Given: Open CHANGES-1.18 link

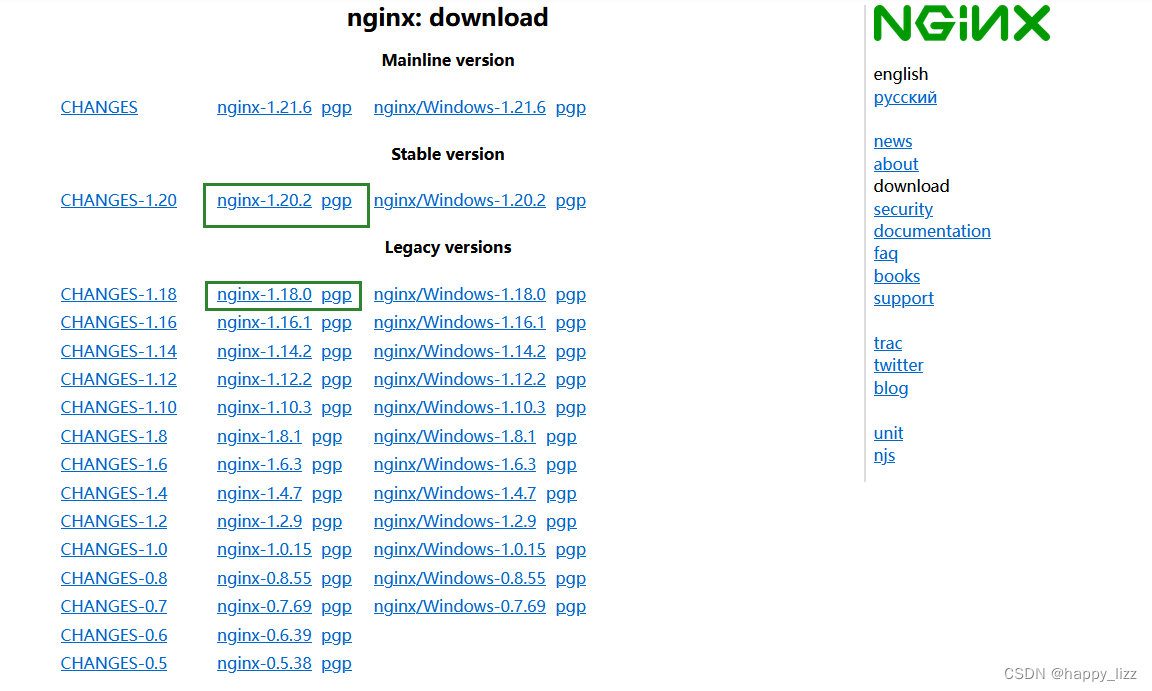Looking at the screenshot, I should pos(119,294).
